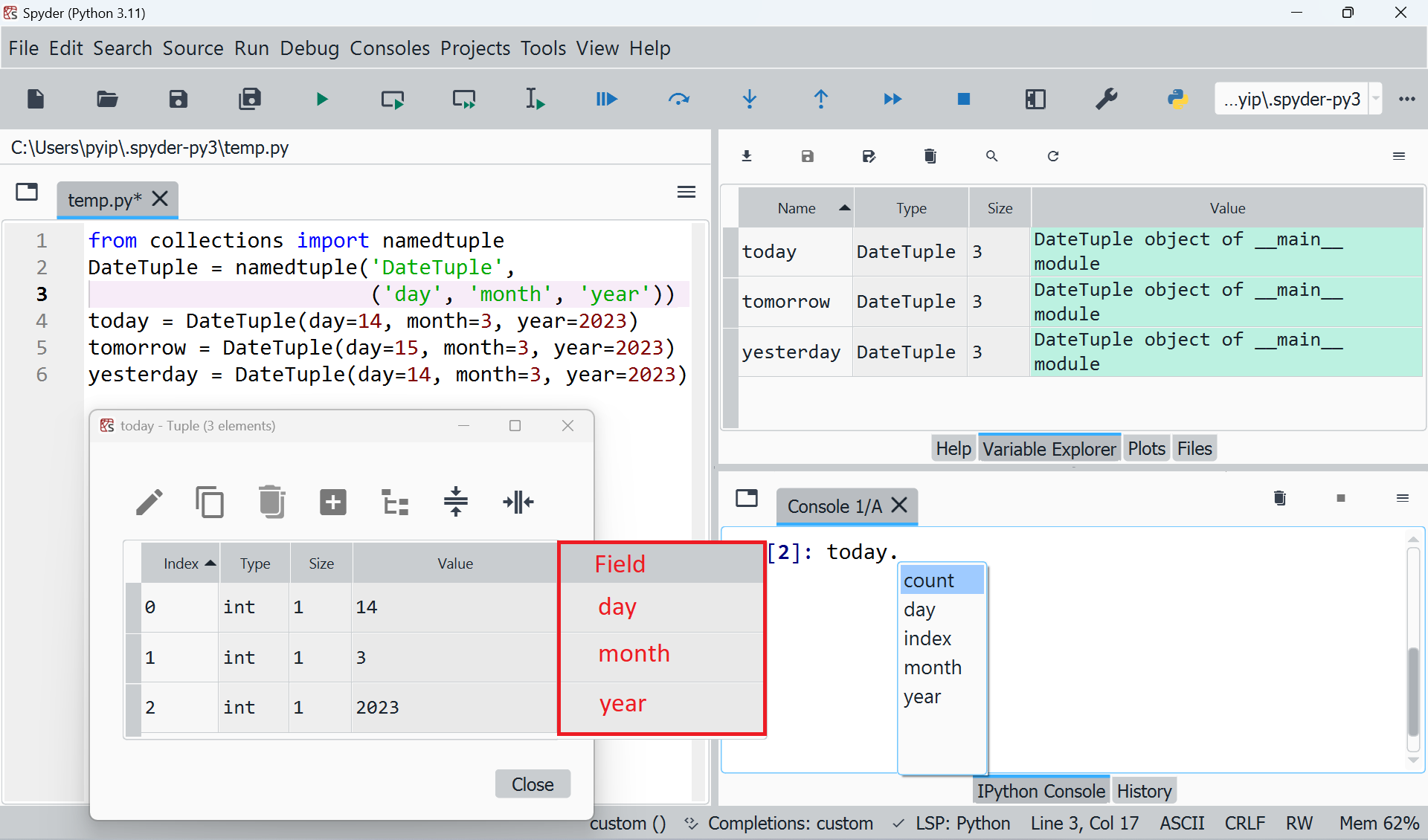Click the Edit pencil icon in tuple dialog
Viewport: 1428px width, 840px height.
tap(149, 503)
